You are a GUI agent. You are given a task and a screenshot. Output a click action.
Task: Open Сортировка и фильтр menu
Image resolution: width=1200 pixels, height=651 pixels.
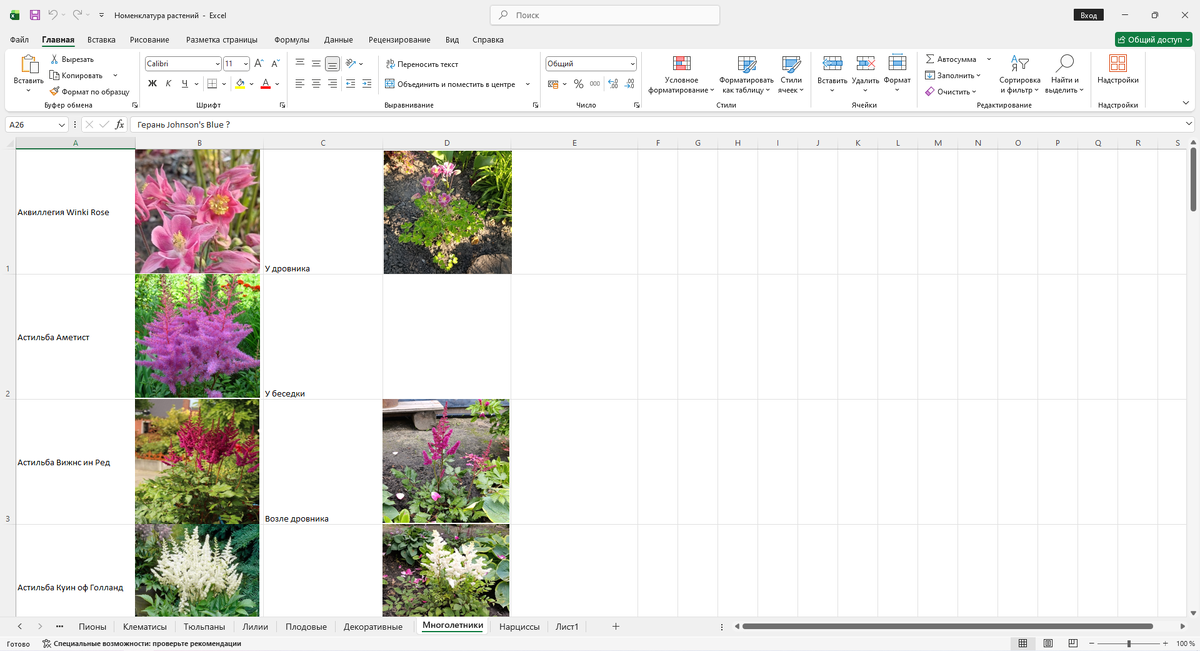click(1019, 74)
